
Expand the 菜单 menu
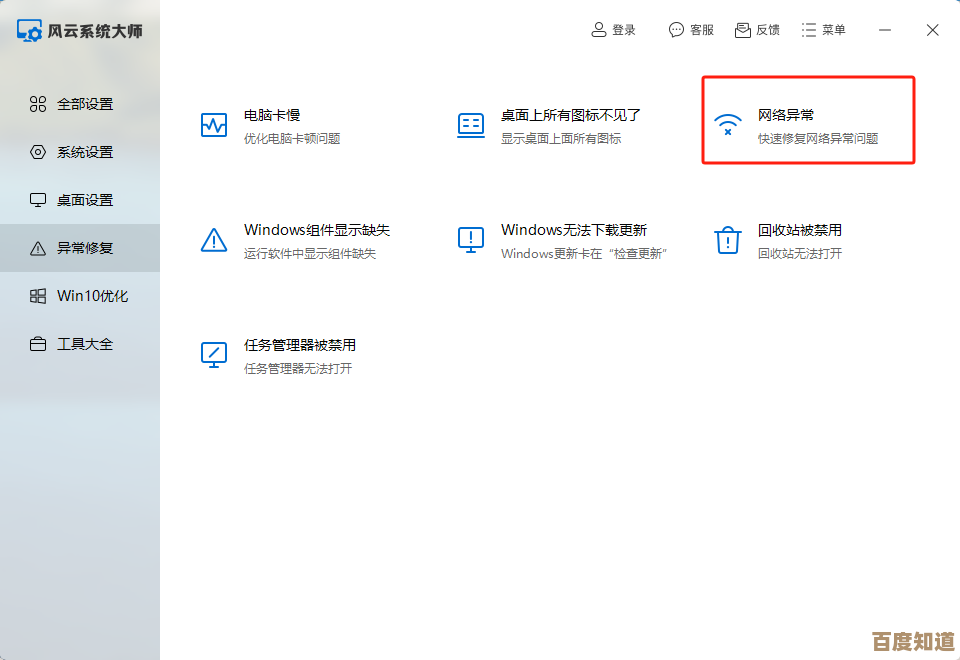click(x=823, y=30)
